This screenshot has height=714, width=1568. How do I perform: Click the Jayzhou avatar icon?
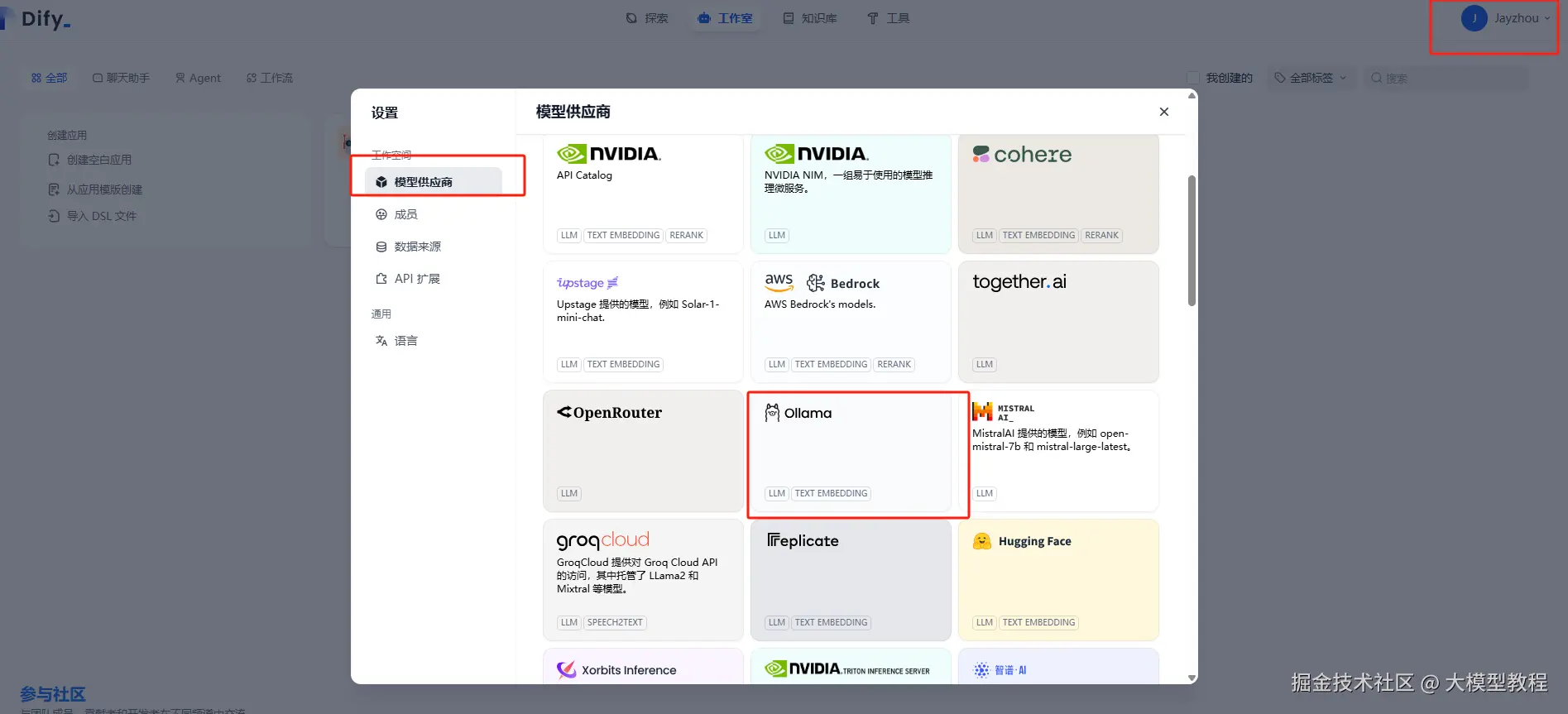1474,18
